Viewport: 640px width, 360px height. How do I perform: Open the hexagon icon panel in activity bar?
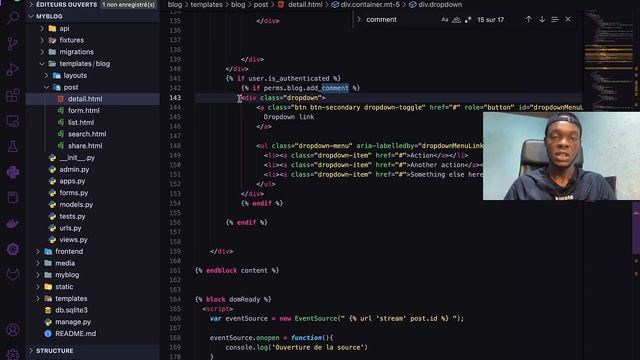click(x=13, y=249)
